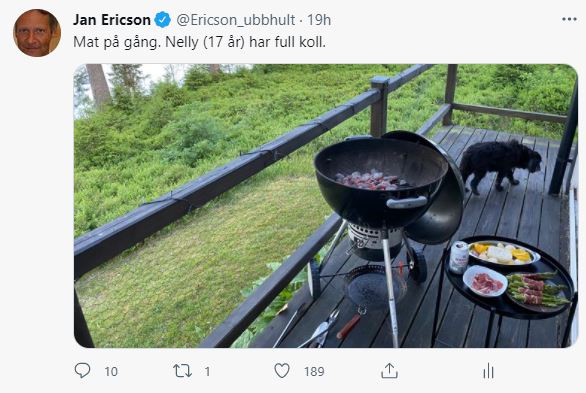Click the reply count 10

coord(111,371)
